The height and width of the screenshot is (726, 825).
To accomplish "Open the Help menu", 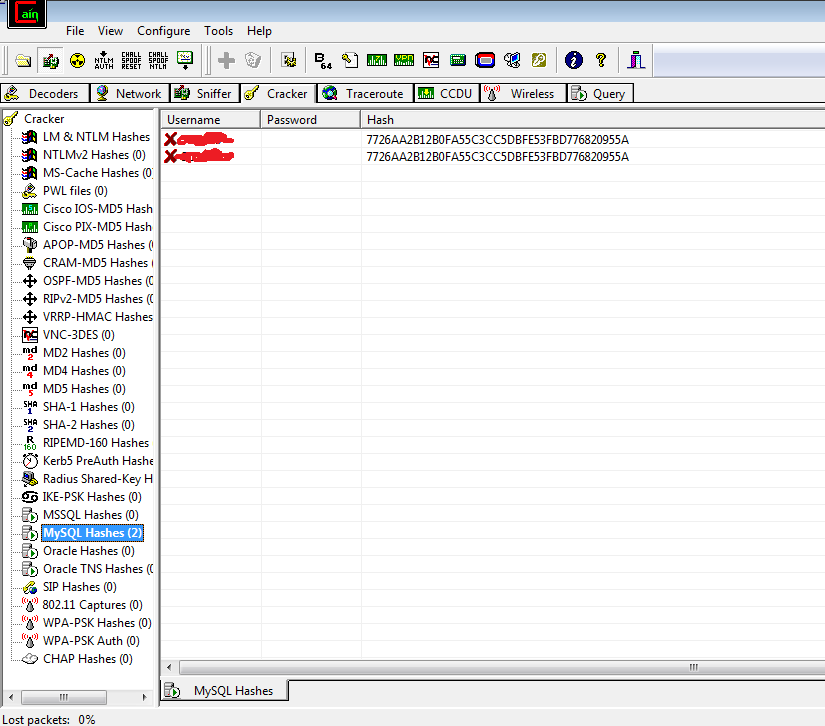I will point(259,31).
